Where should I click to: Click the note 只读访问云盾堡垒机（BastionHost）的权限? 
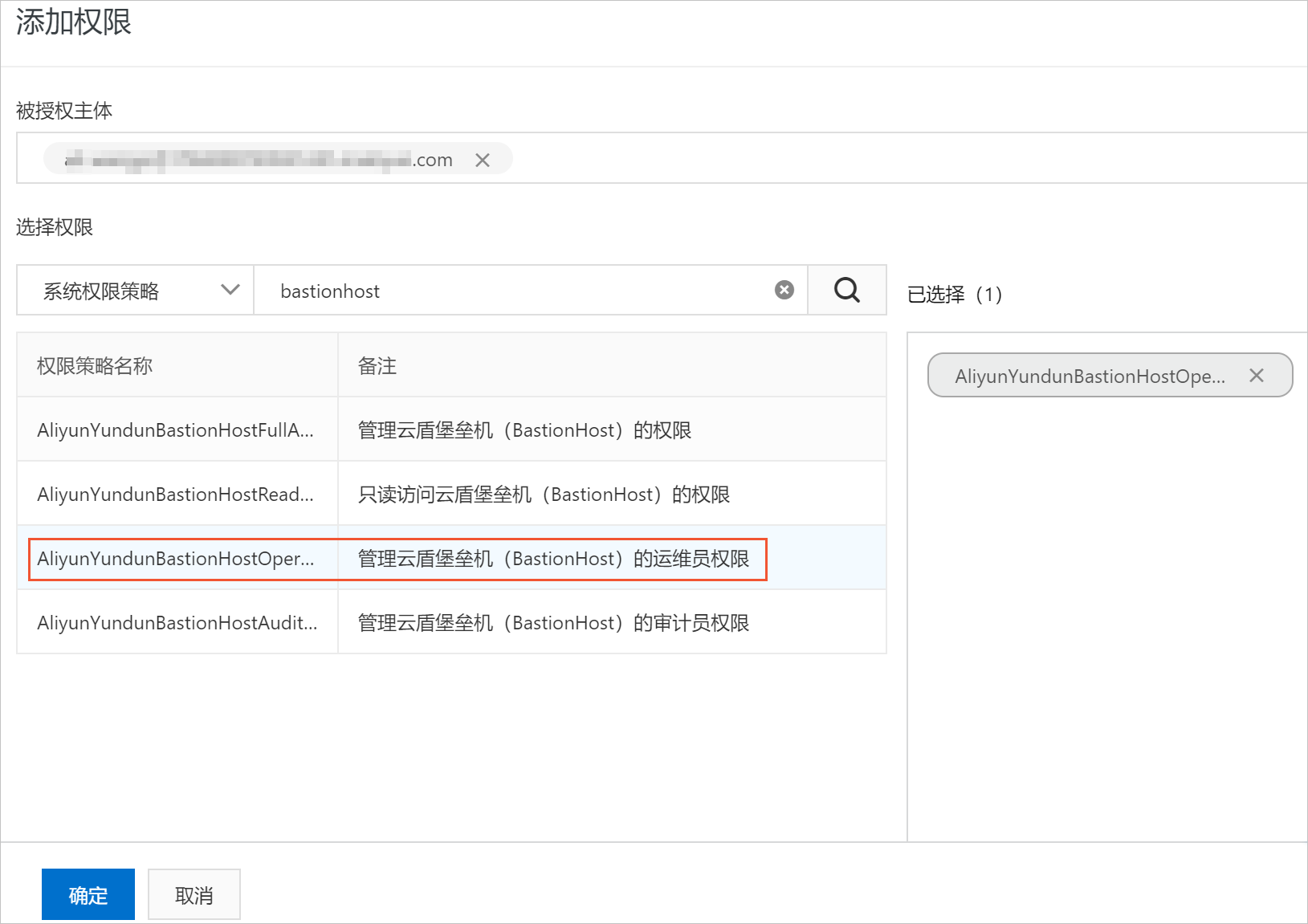click(544, 495)
